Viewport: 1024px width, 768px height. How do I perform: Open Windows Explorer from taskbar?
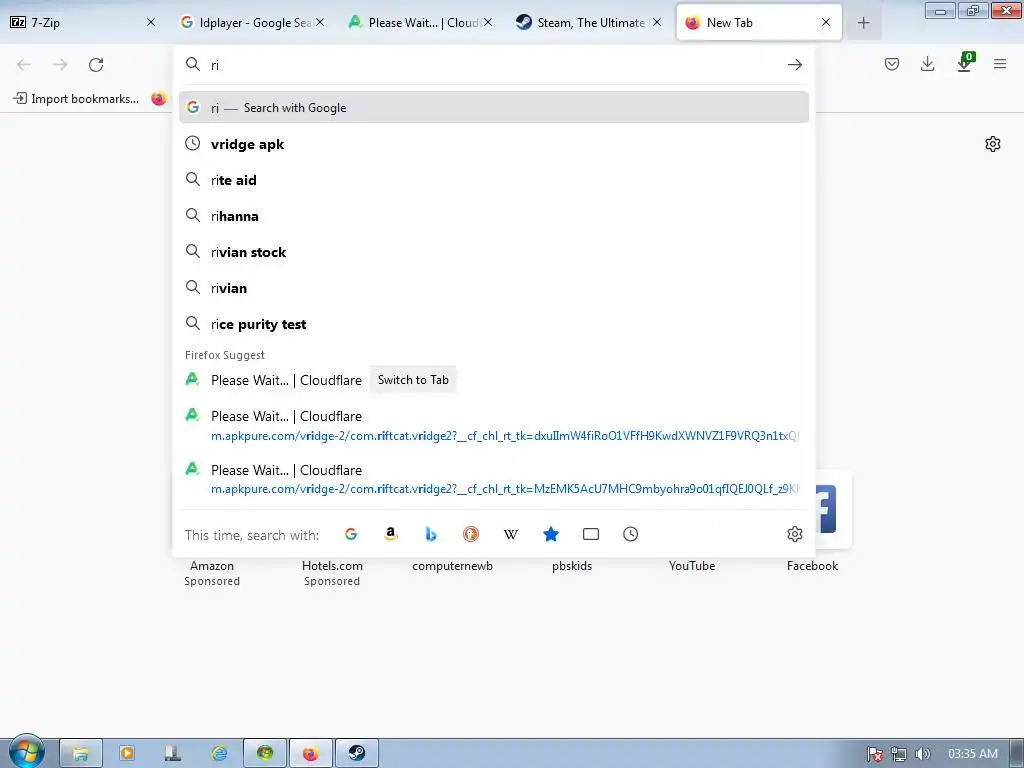[80, 753]
